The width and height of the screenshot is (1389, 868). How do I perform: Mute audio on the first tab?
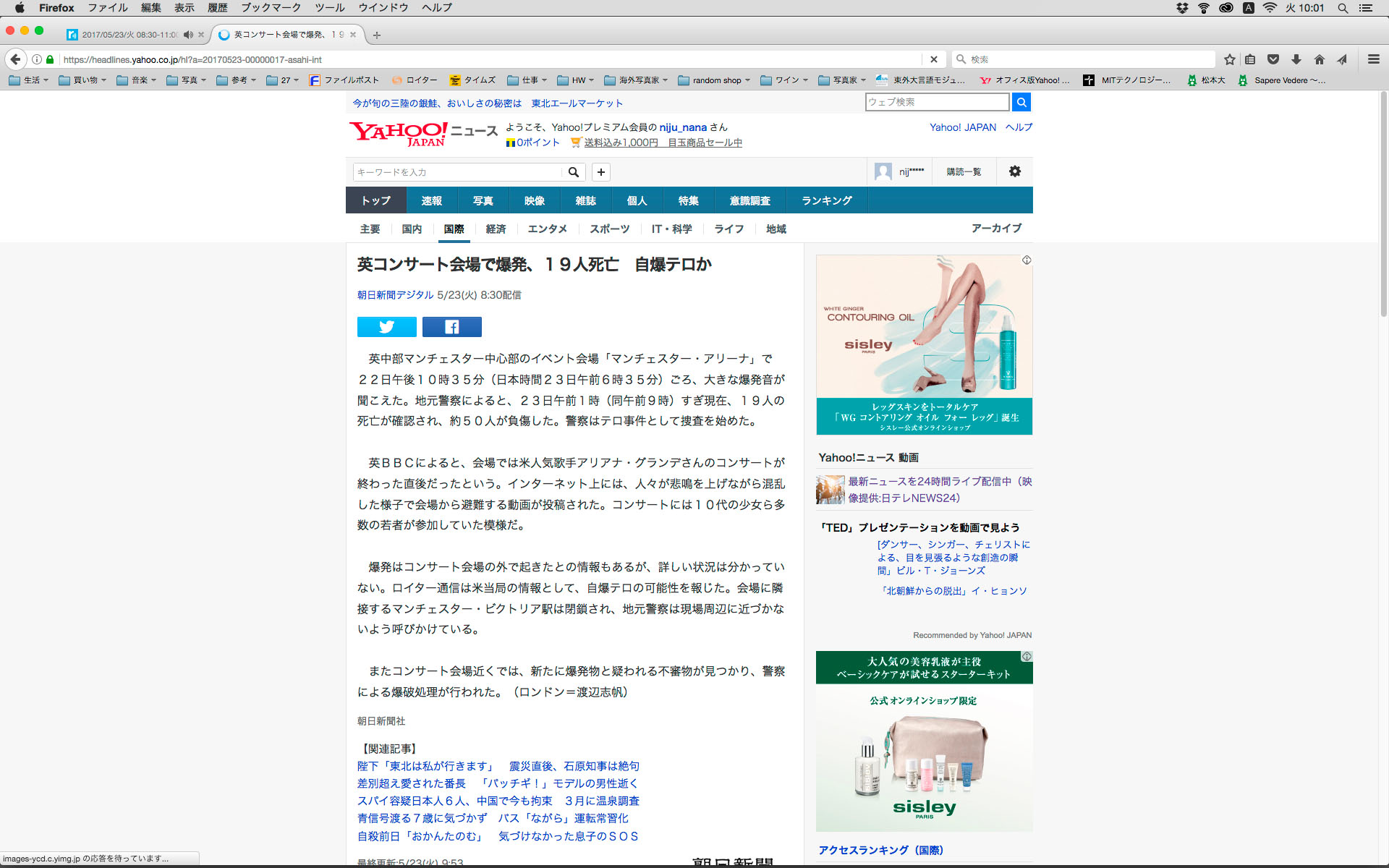click(188, 35)
